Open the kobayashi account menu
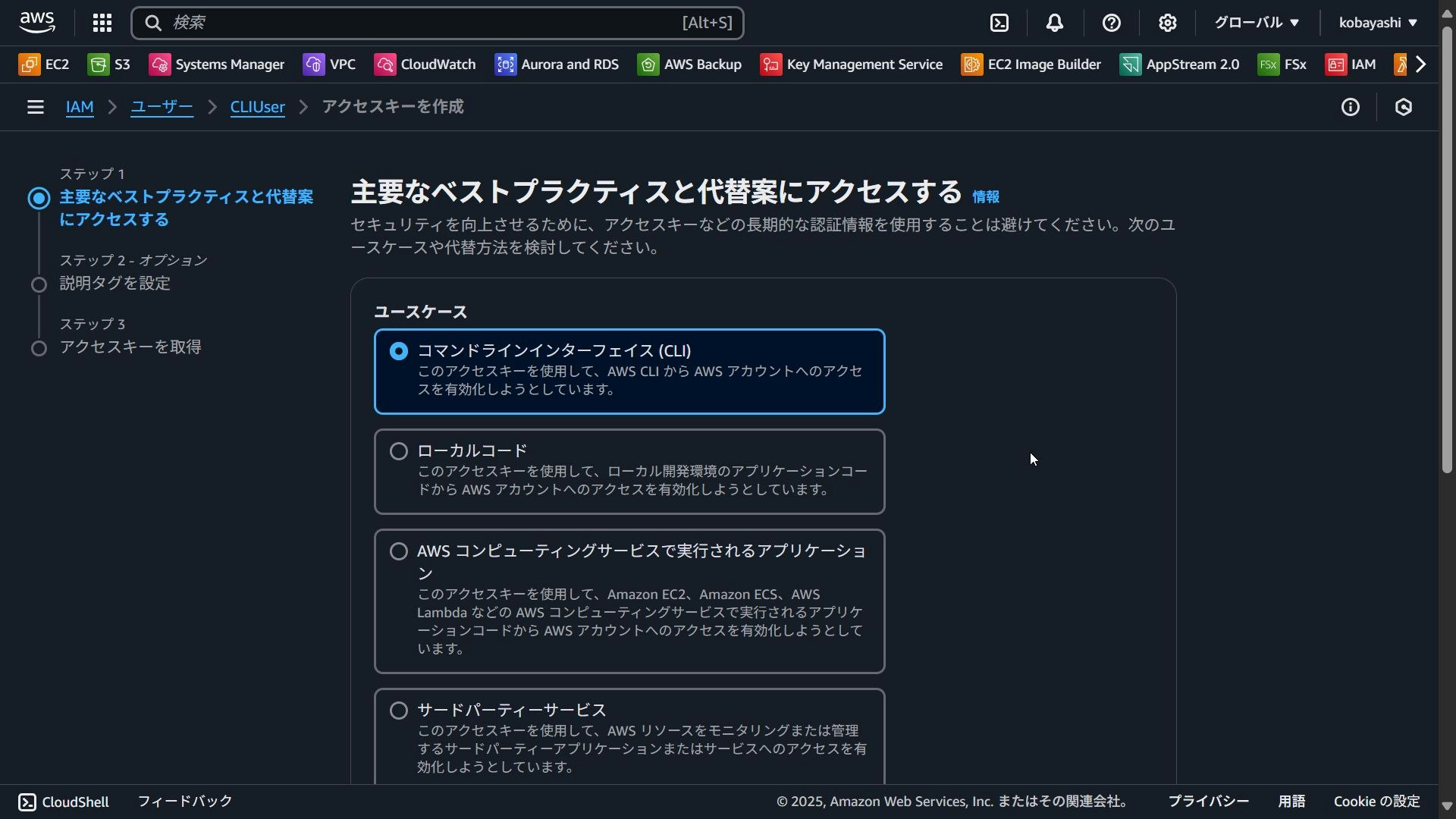The image size is (1456, 819). tap(1376, 23)
